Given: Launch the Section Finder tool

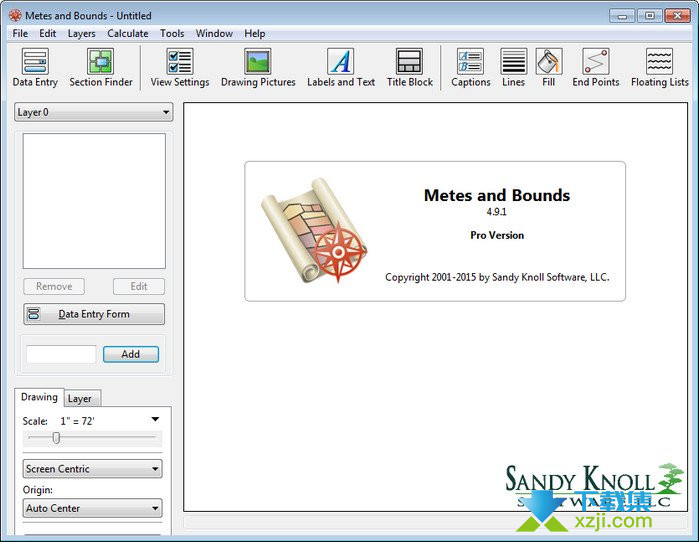Looking at the screenshot, I should coord(101,62).
